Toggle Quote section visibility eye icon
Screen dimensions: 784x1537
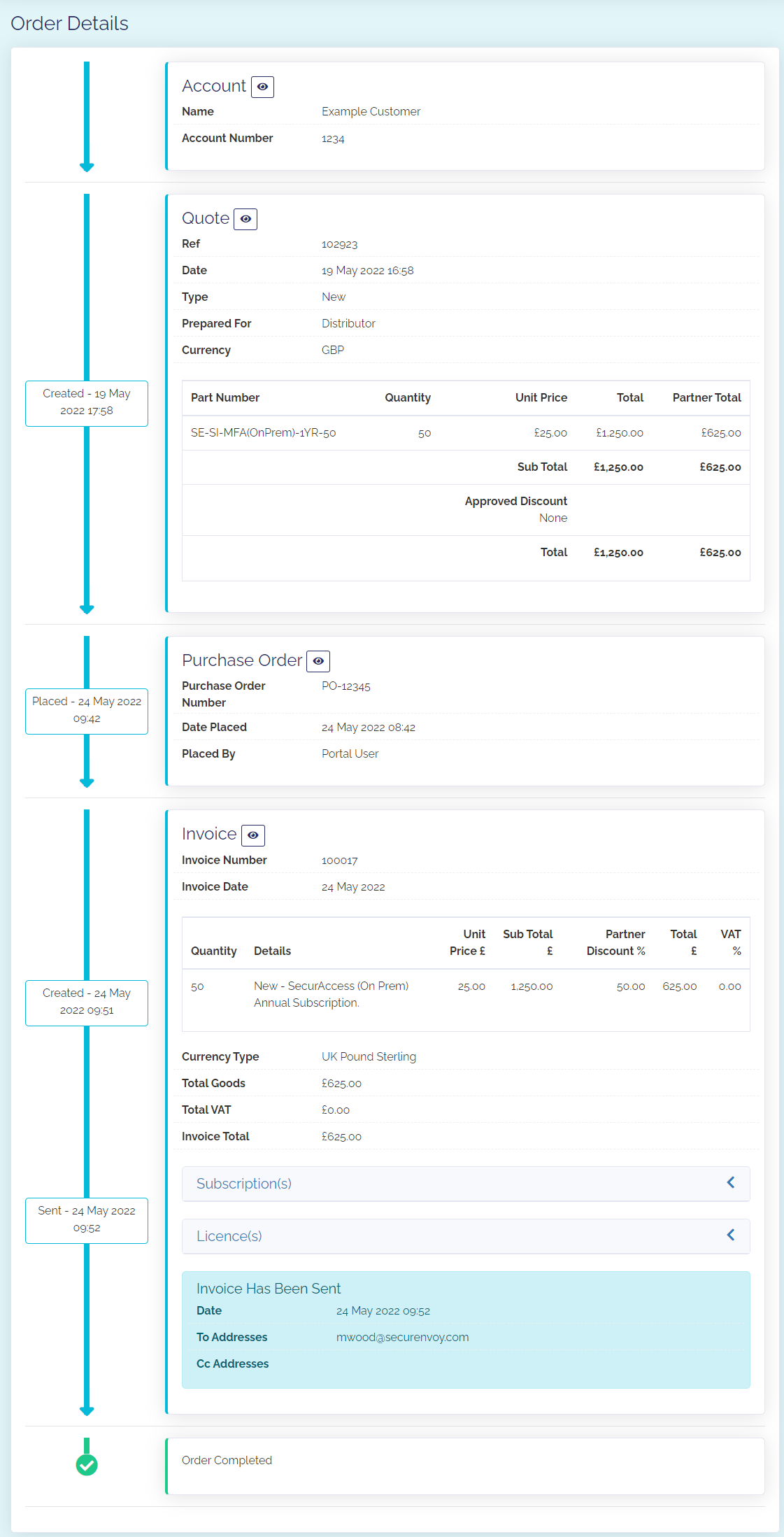(x=245, y=219)
